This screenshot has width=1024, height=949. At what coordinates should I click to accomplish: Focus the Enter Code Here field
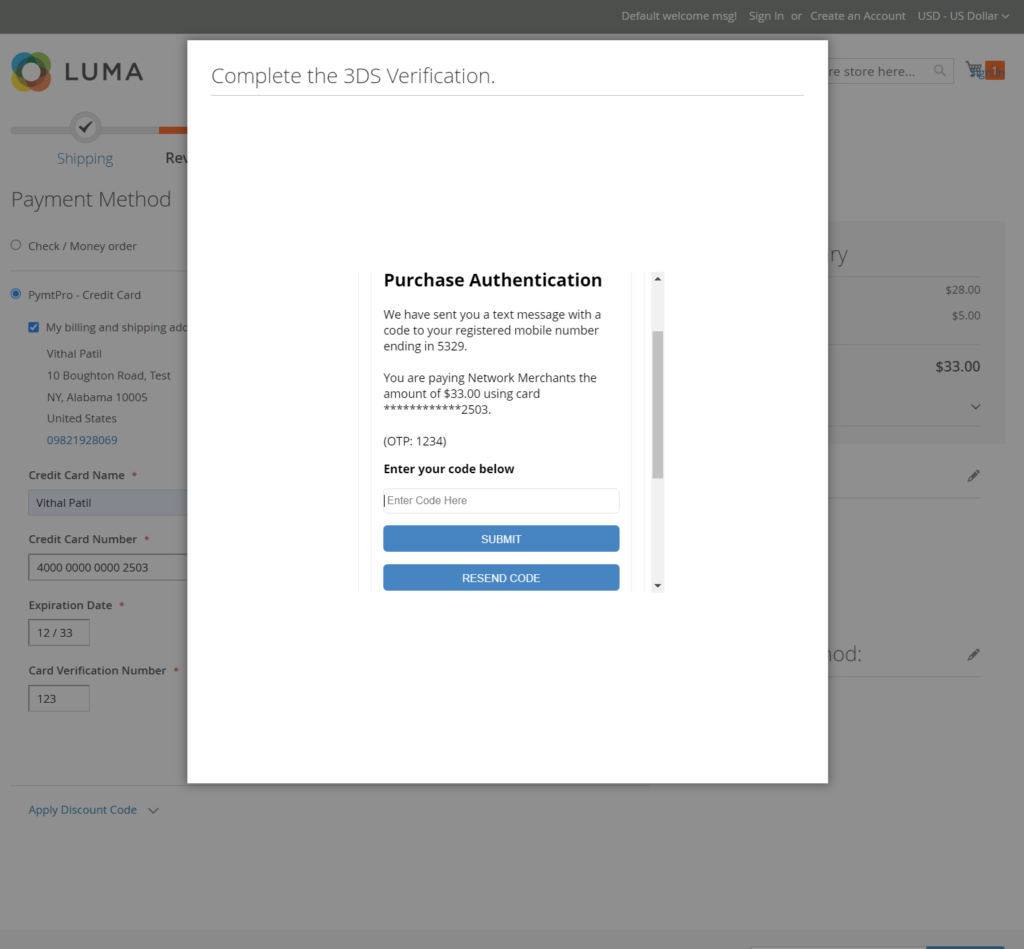pyautogui.click(x=501, y=501)
